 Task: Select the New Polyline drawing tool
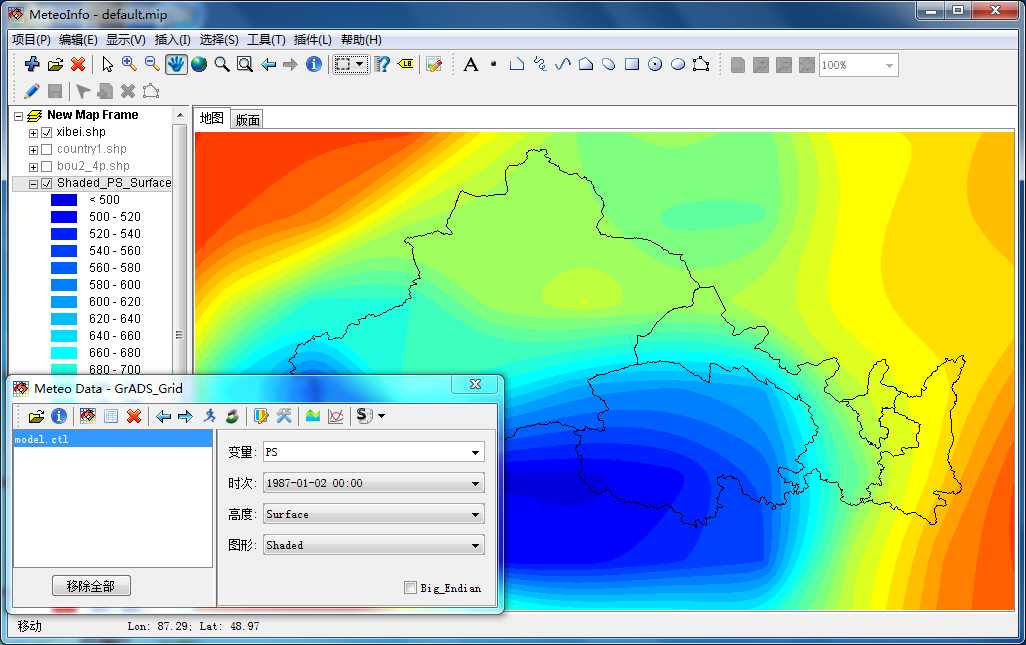[517, 64]
